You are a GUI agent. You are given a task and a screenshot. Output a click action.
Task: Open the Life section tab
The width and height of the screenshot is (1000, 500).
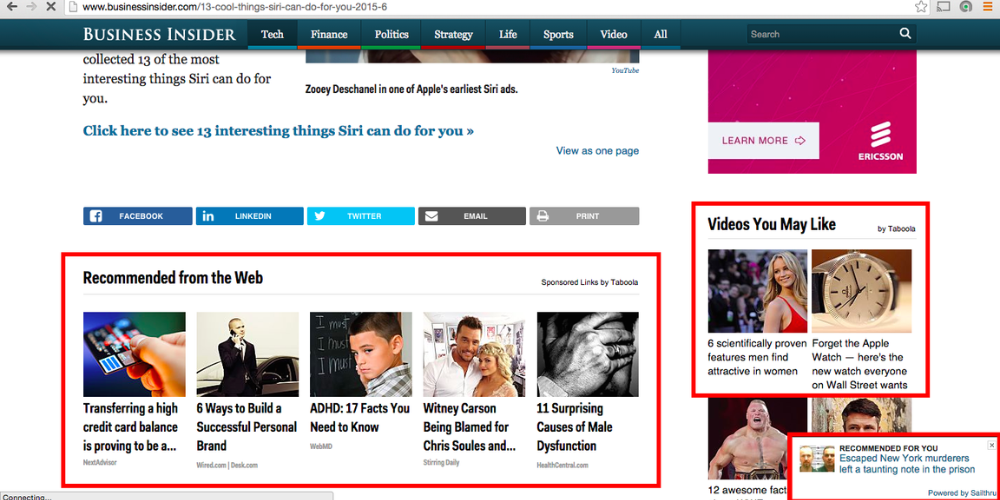coord(508,34)
